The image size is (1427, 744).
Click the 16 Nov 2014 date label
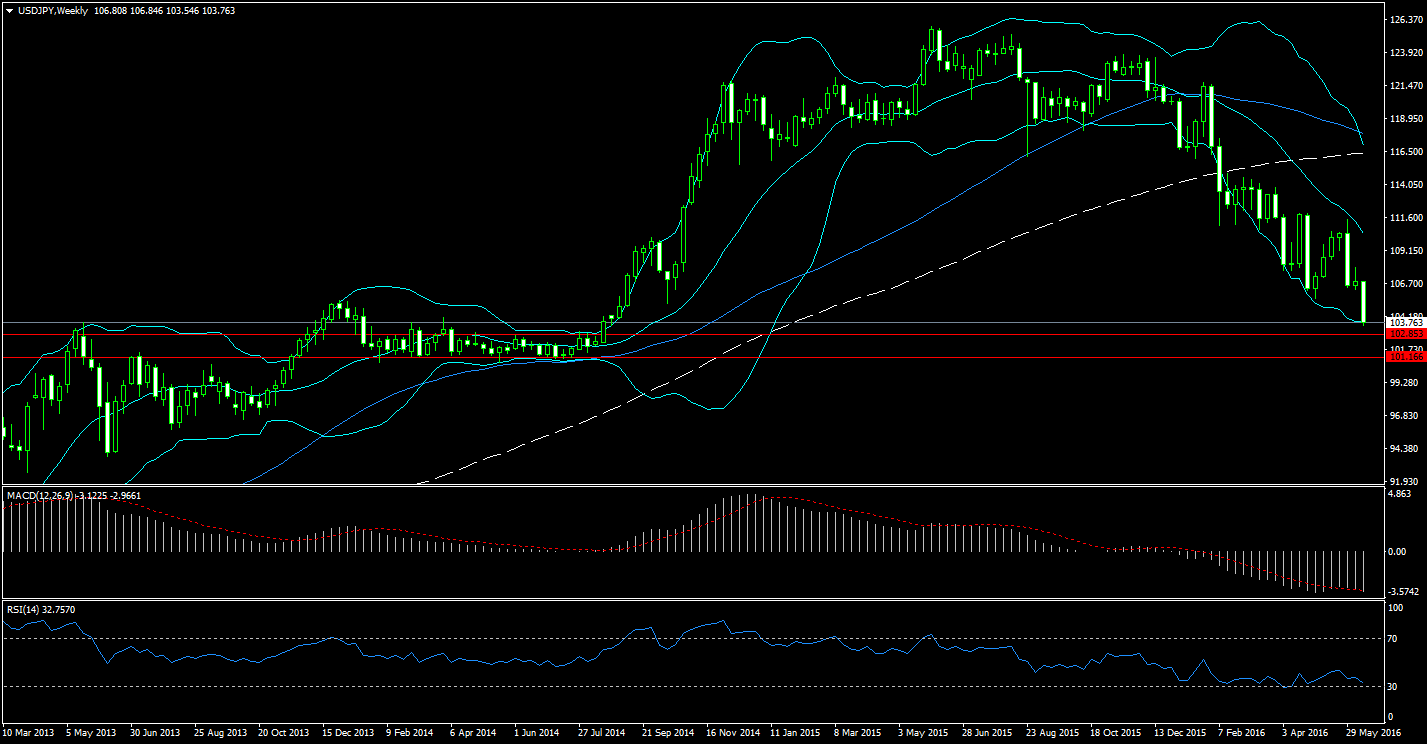pyautogui.click(x=734, y=733)
